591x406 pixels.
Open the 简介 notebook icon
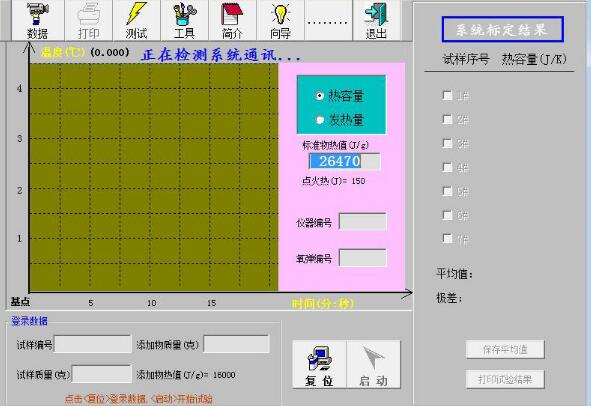pyautogui.click(x=232, y=20)
